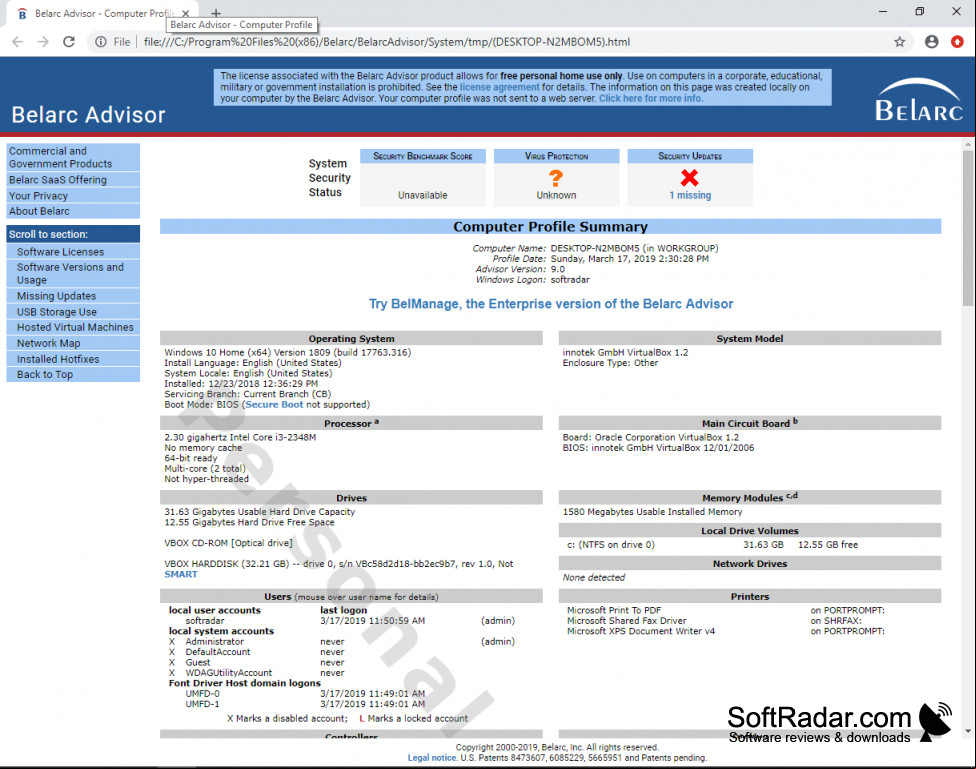Click the softradar user account name

205,621
